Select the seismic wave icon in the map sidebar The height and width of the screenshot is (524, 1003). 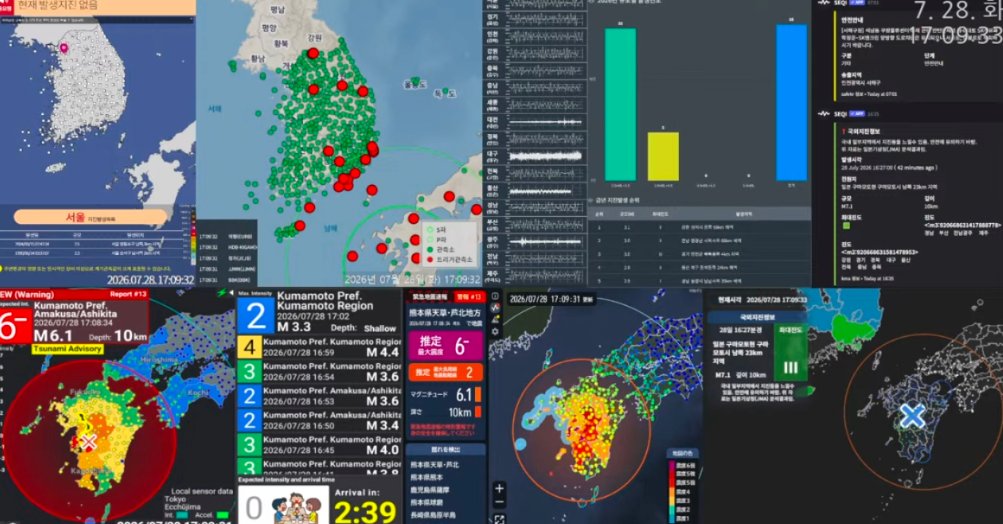tap(496, 308)
